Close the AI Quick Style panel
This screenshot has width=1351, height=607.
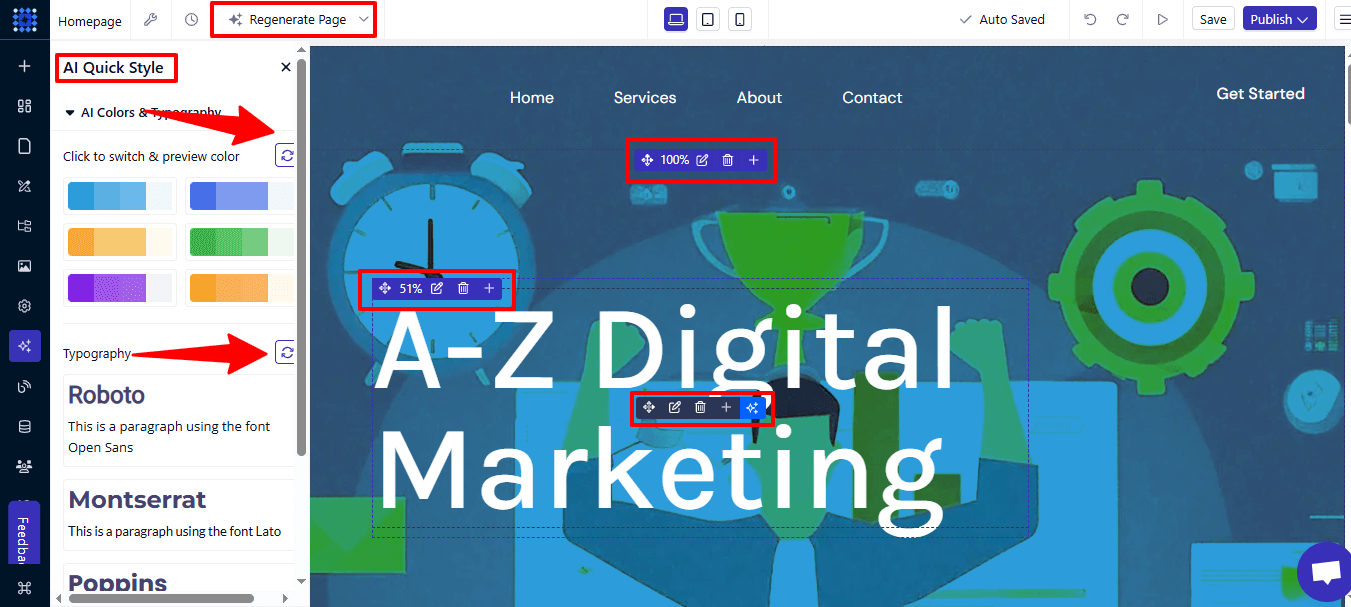tap(286, 67)
